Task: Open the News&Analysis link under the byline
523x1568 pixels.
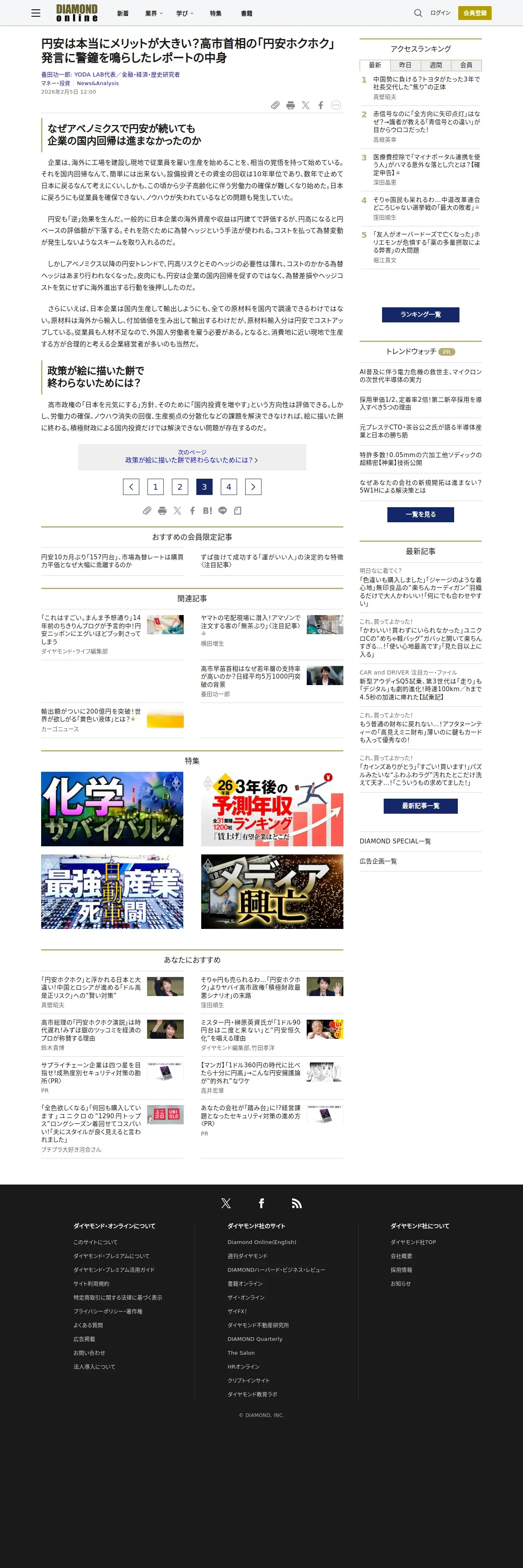Action: [x=97, y=83]
